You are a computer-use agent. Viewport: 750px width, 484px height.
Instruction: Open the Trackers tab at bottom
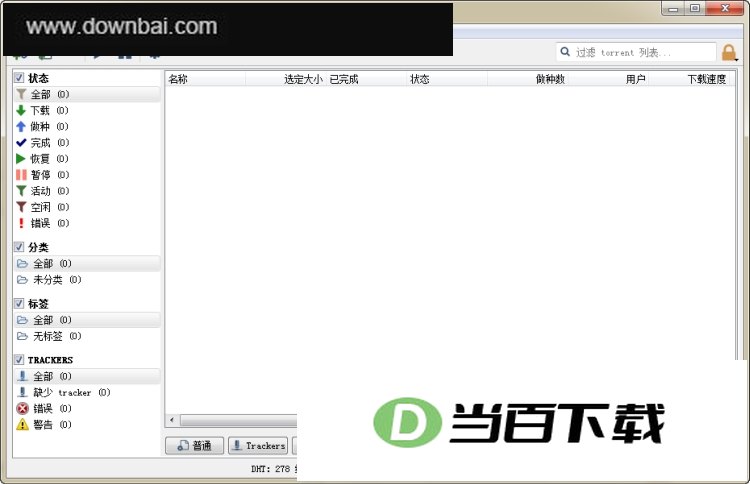(x=258, y=446)
